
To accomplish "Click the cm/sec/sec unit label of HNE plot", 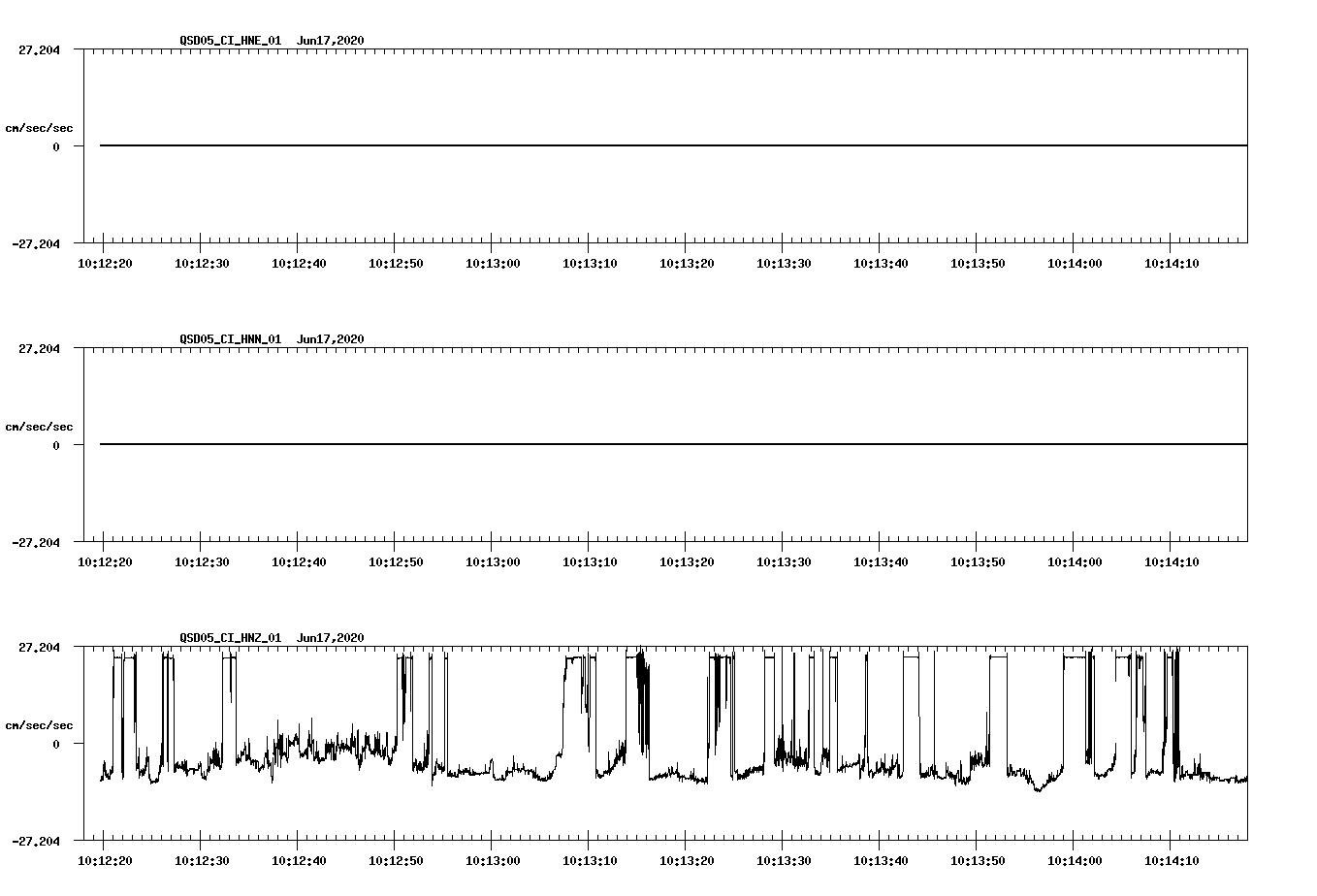I will (39, 128).
